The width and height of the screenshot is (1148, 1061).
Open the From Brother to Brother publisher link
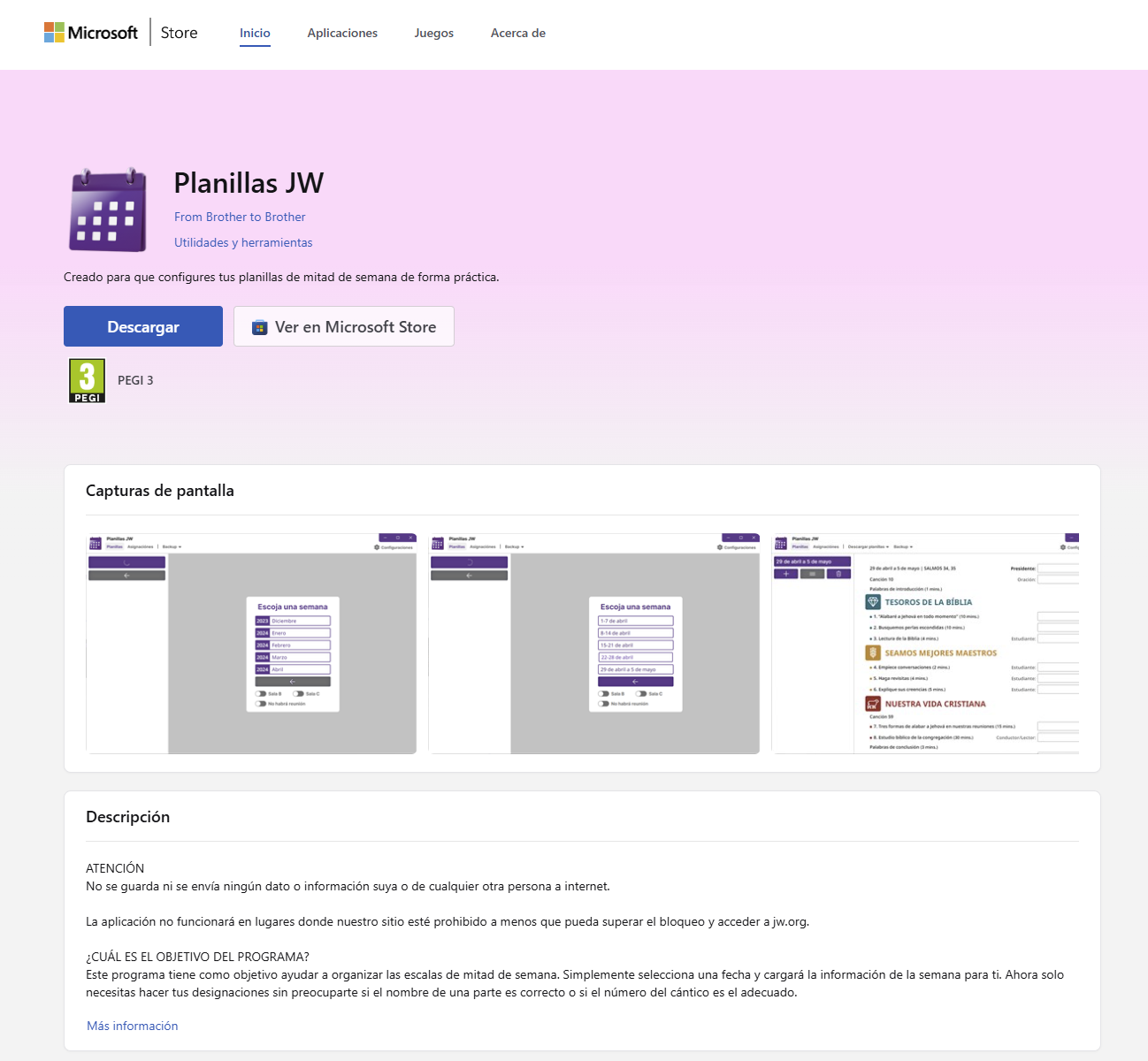240,217
